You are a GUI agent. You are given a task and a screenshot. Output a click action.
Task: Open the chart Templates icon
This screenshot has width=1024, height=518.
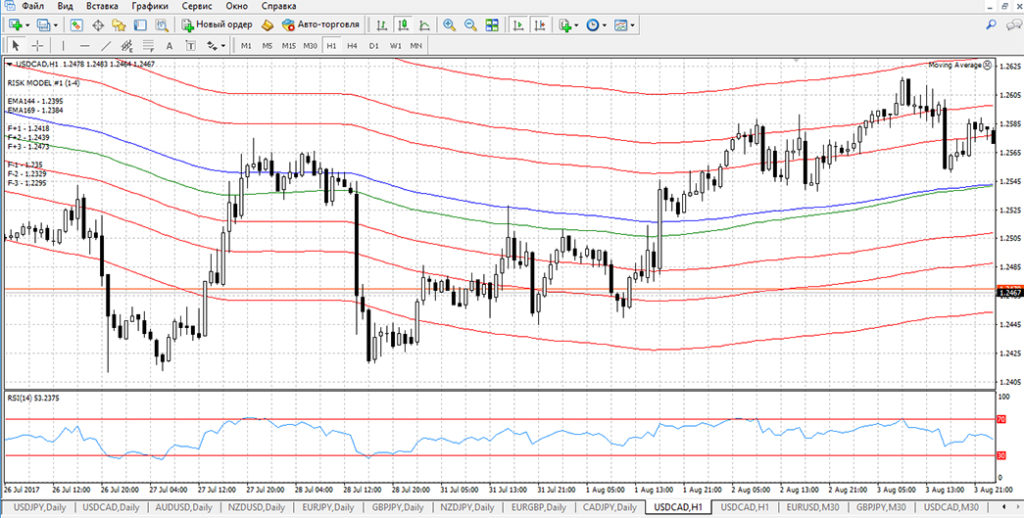pos(620,25)
